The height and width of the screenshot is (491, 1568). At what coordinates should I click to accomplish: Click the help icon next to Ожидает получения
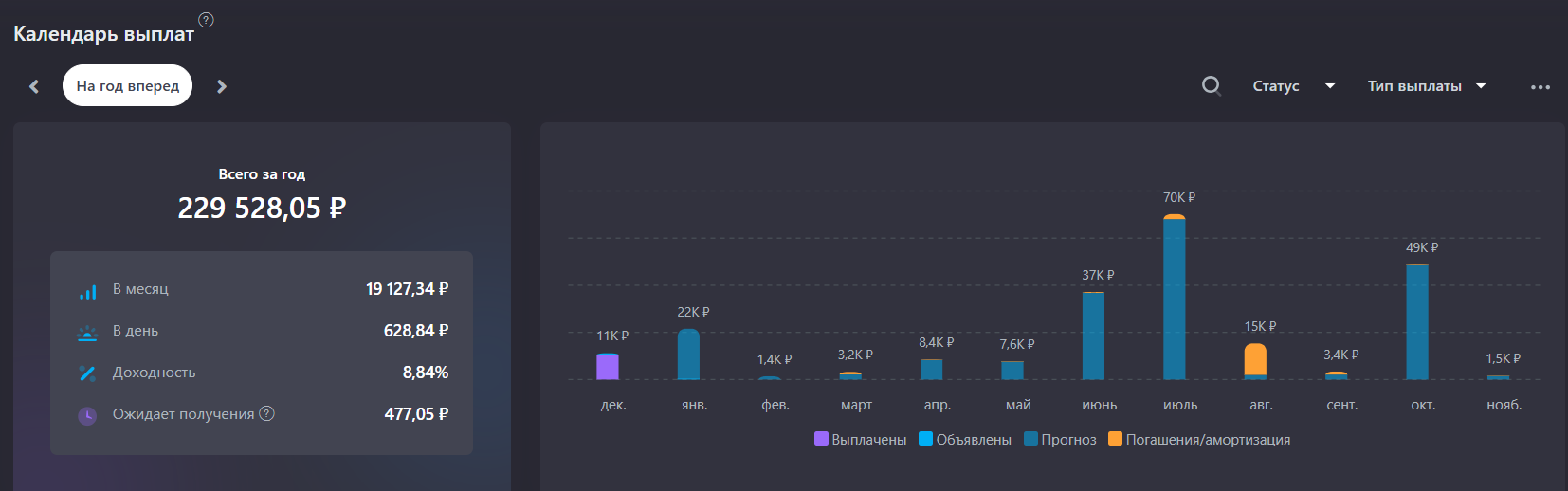click(x=267, y=413)
